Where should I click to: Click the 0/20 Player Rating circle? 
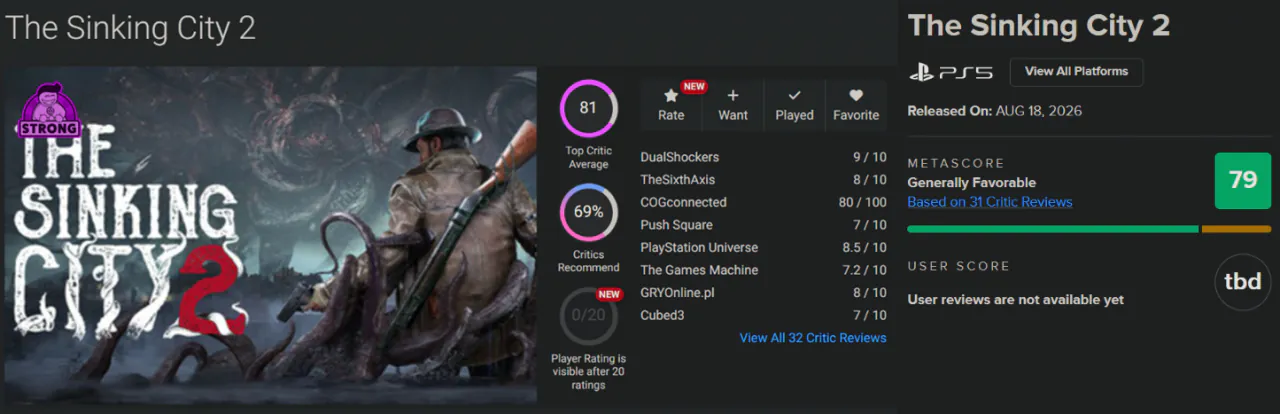coord(588,316)
